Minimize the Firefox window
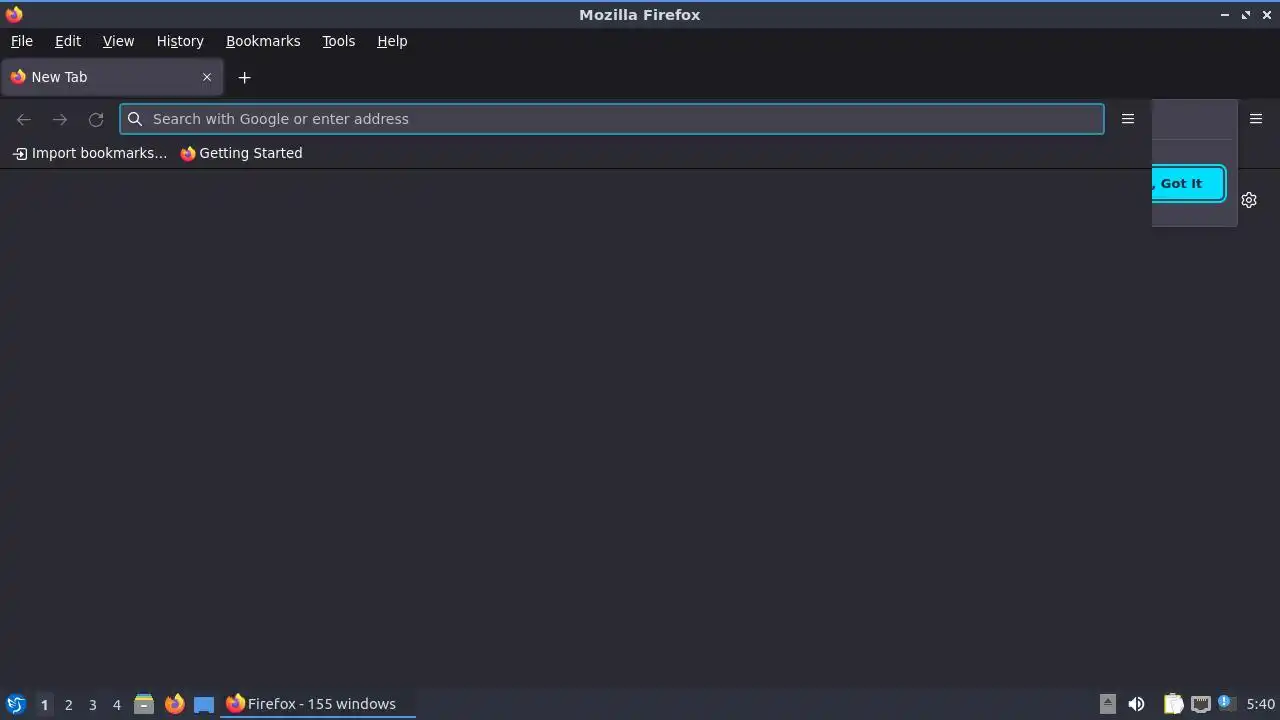 coord(1225,15)
